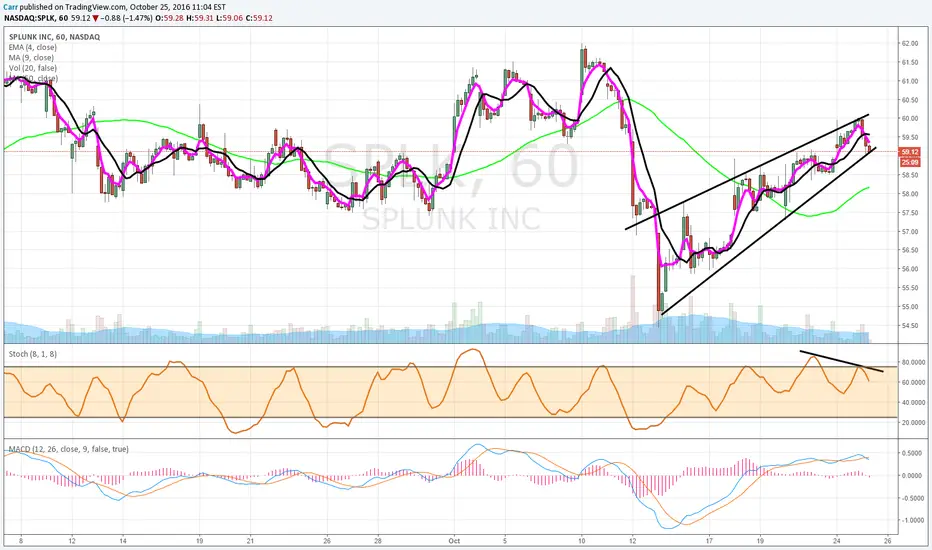Click the Stoch '20.0000' axis label
932x550 pixels.
[x=913, y=423]
